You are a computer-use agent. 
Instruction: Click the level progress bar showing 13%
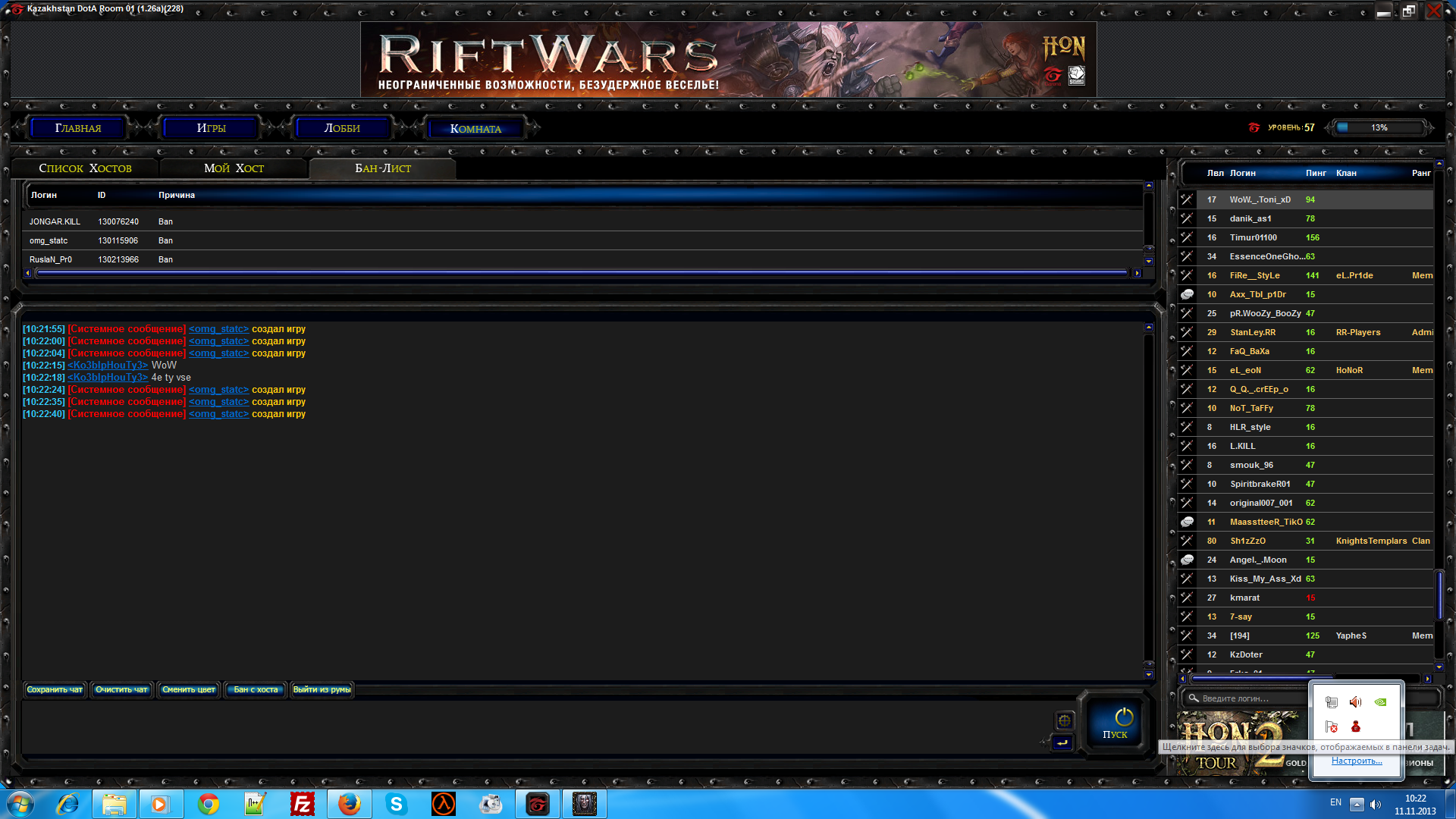click(x=1379, y=127)
